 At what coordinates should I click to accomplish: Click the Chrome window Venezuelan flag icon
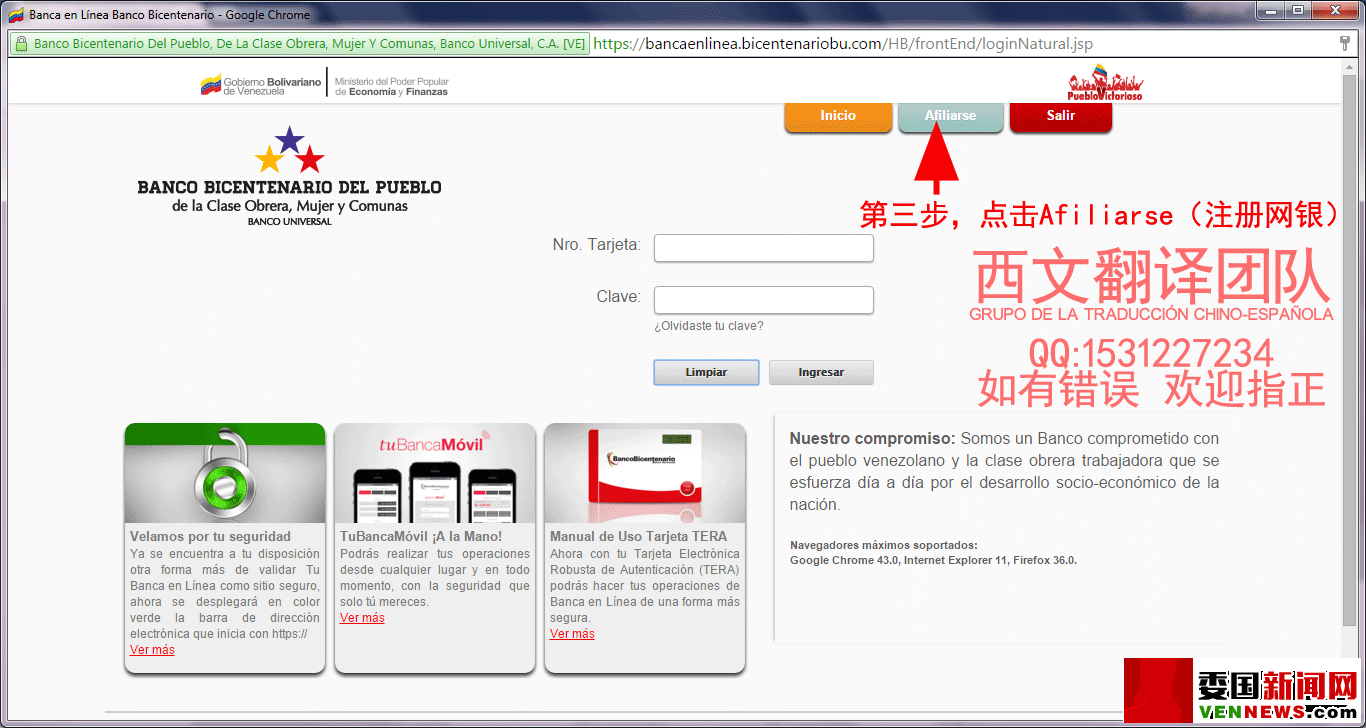(x=16, y=15)
